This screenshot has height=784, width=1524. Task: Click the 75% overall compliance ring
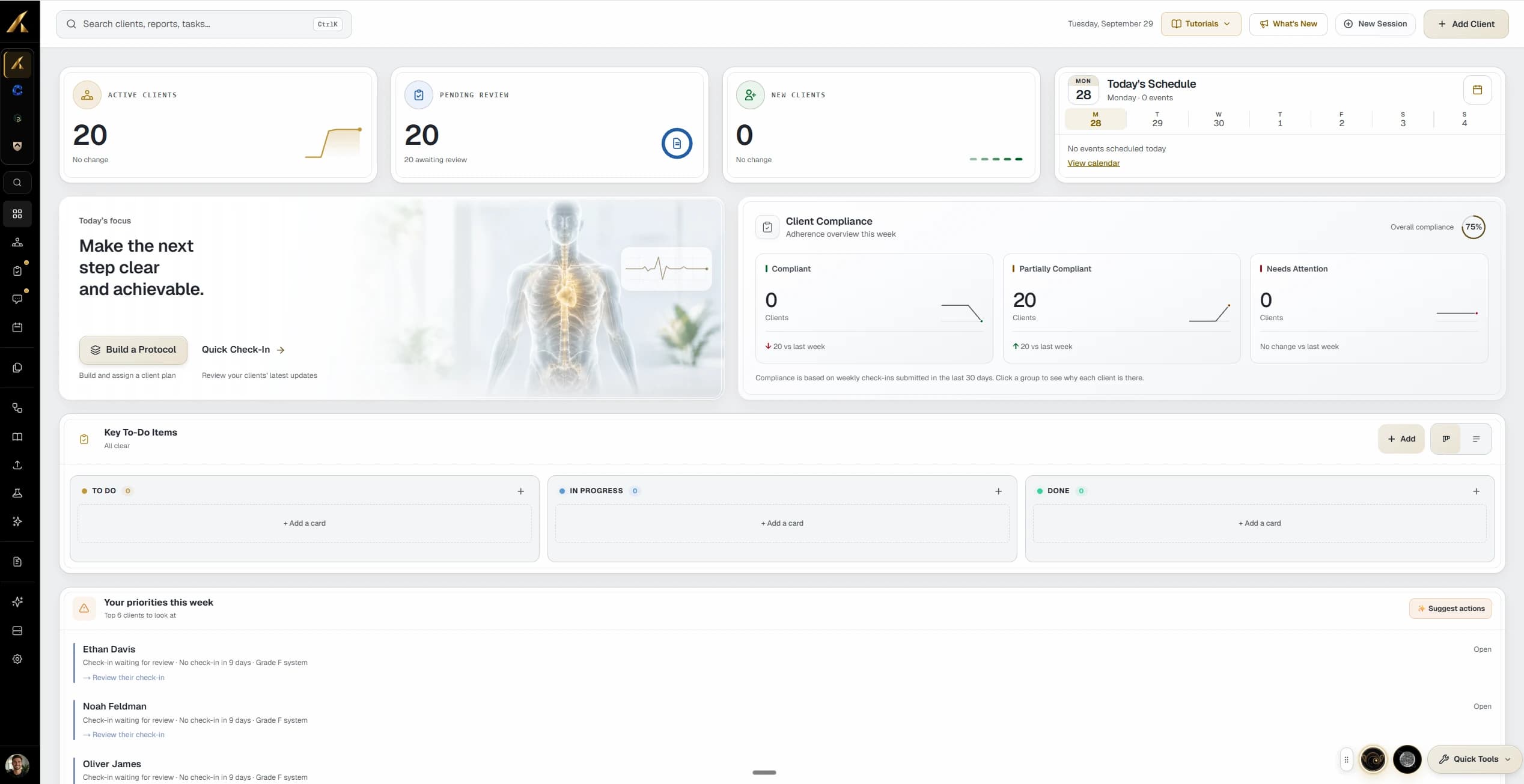[x=1473, y=227]
